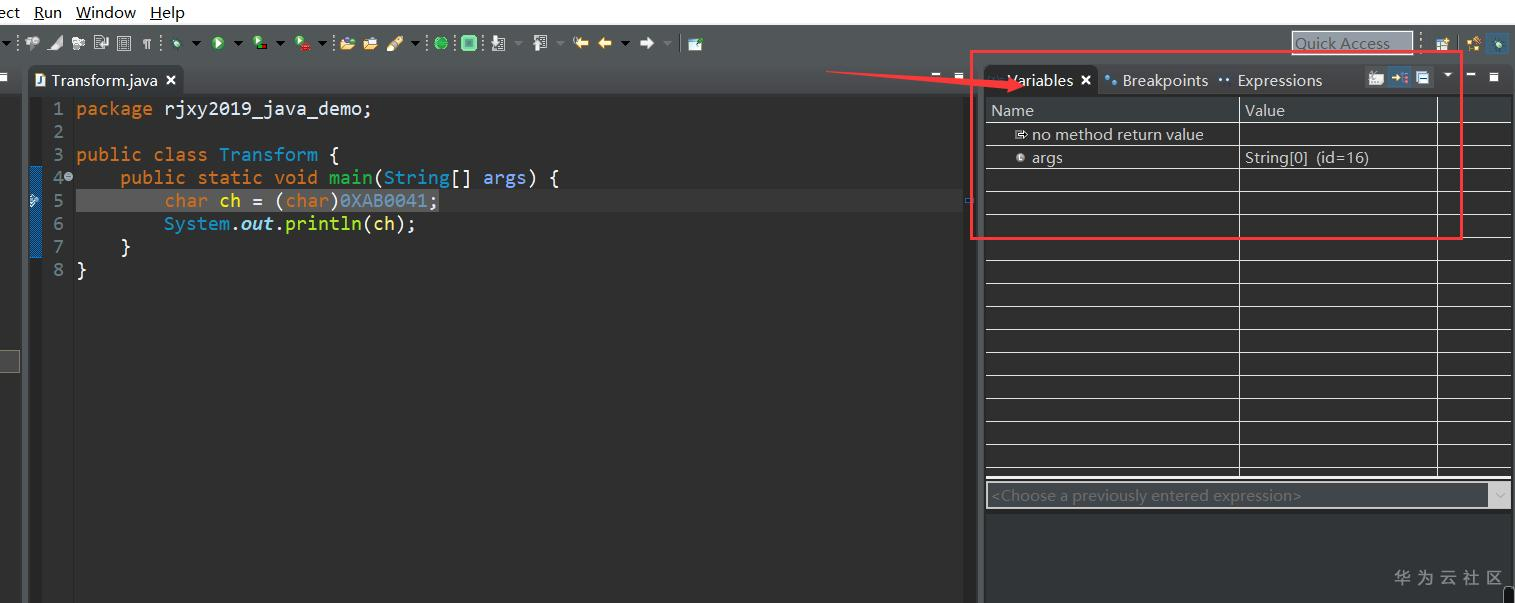Click the 'String[0] (id=16)' value cell
The height and width of the screenshot is (603, 1515).
1306,157
